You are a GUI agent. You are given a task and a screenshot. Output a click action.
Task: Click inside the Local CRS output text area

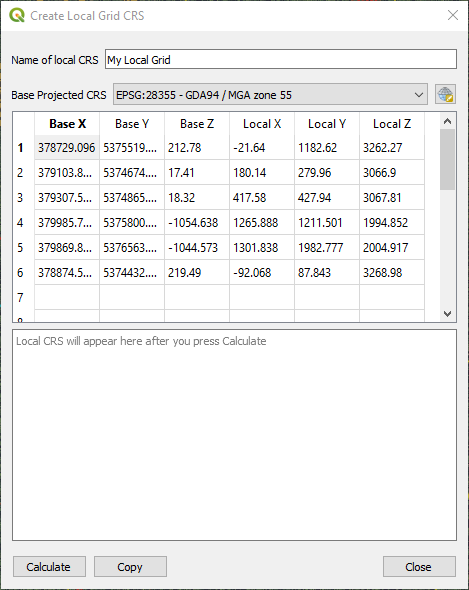click(234, 435)
